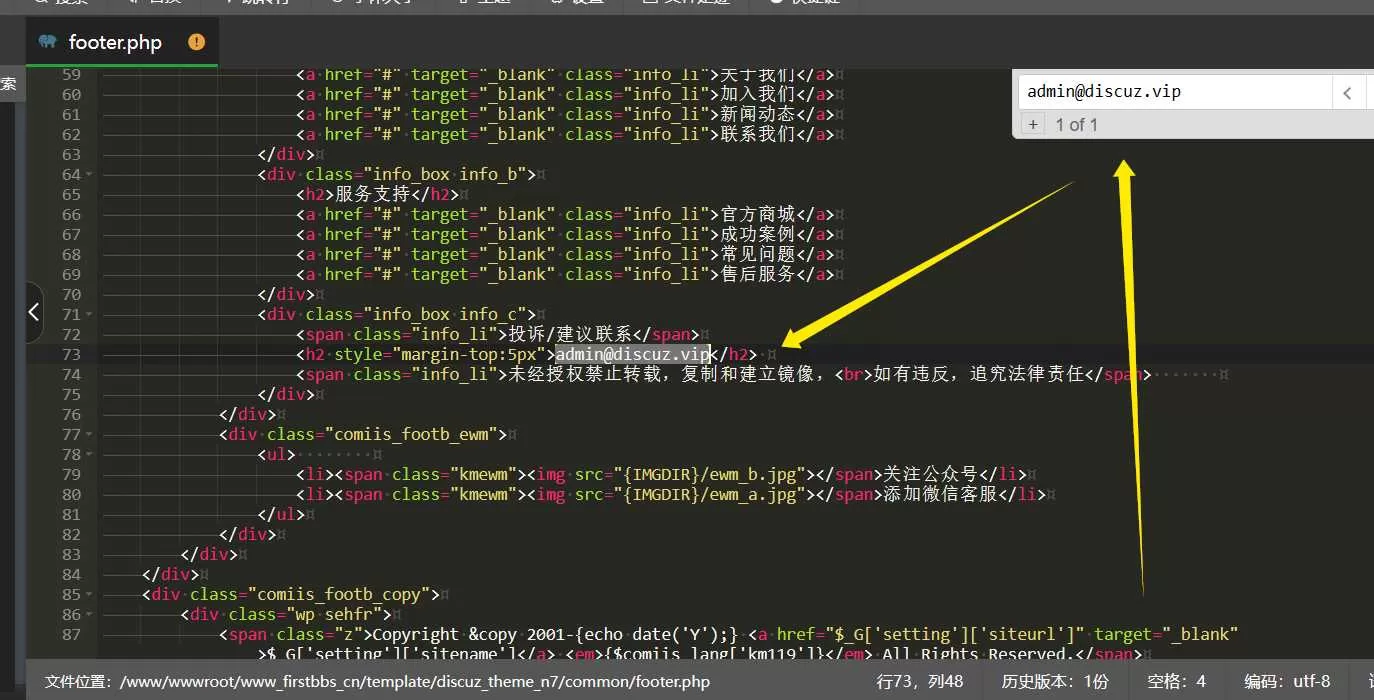Collapse the code fold at line 78

pos(90,455)
